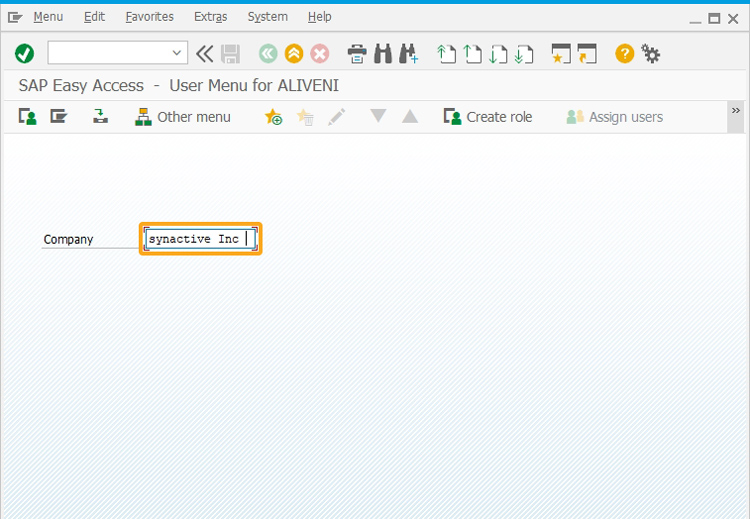Click Add to Favorites star icon

(x=273, y=116)
